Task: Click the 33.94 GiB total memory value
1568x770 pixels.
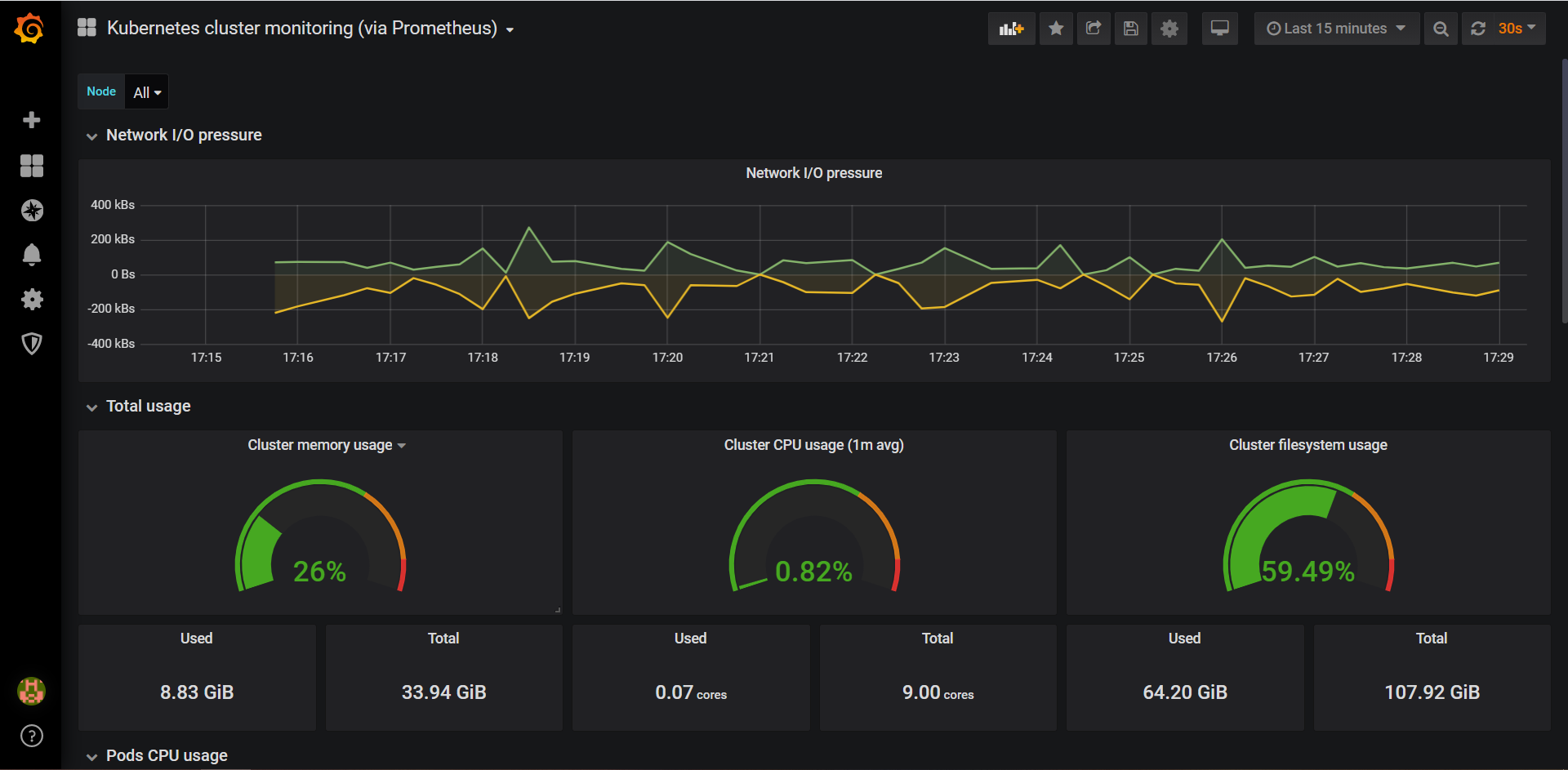Action: tap(443, 692)
